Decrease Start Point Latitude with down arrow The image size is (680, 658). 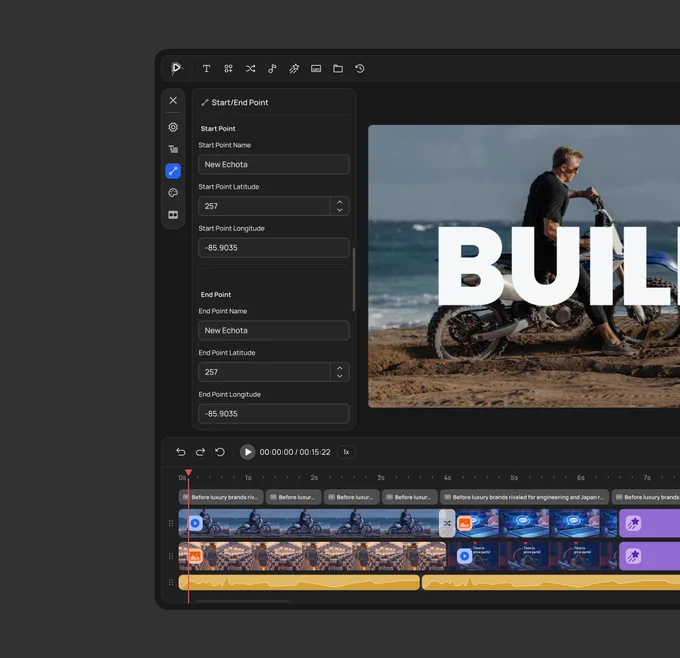[340, 210]
